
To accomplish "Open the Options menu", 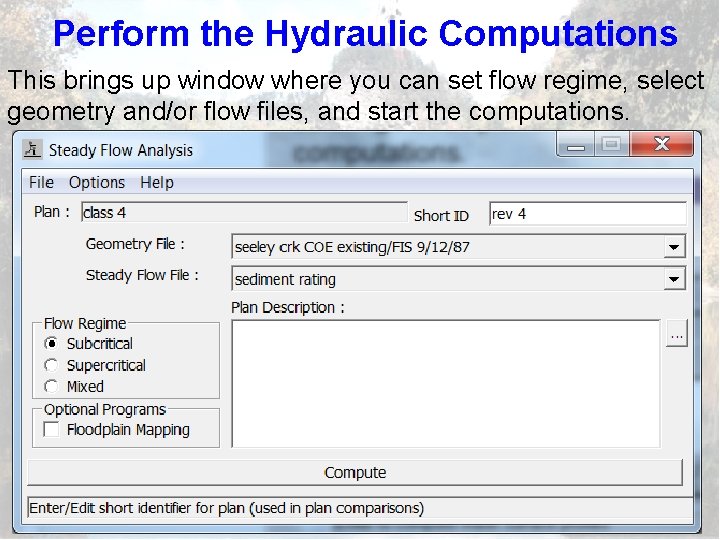I will coord(97,183).
